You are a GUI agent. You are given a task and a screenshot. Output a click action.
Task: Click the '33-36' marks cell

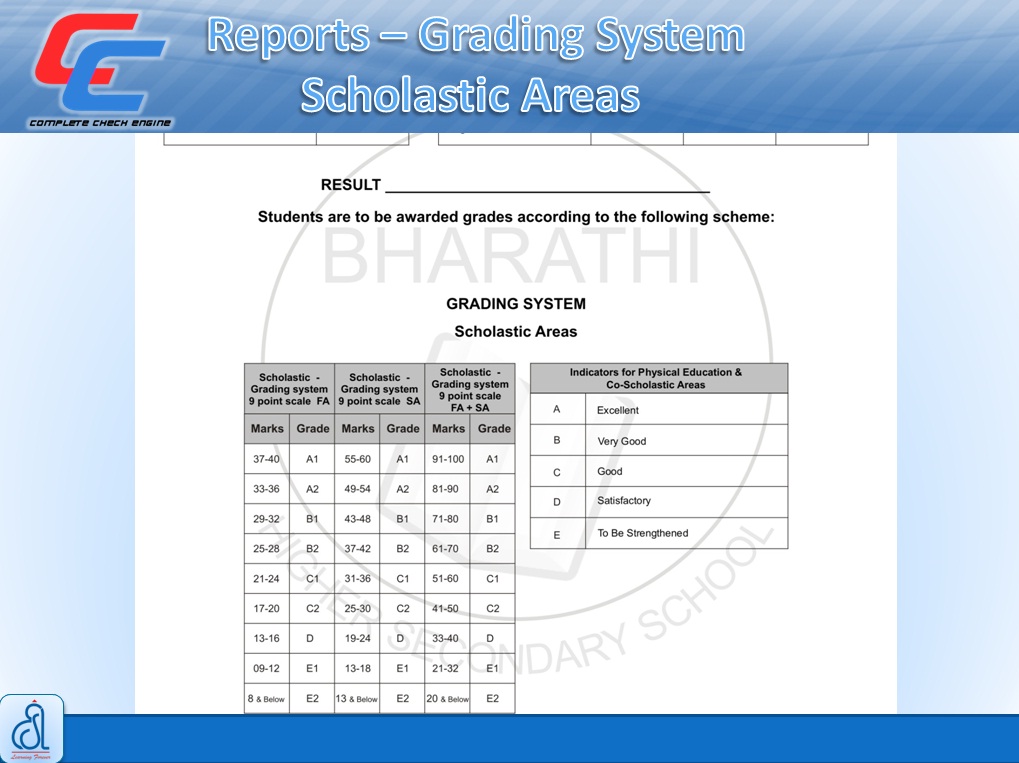tap(266, 489)
